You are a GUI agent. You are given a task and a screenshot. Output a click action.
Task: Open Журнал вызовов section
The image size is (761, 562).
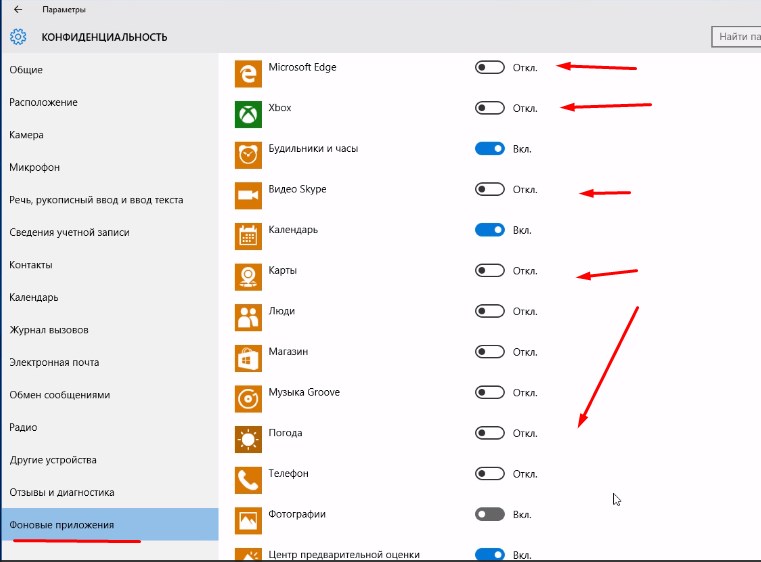pos(109,330)
